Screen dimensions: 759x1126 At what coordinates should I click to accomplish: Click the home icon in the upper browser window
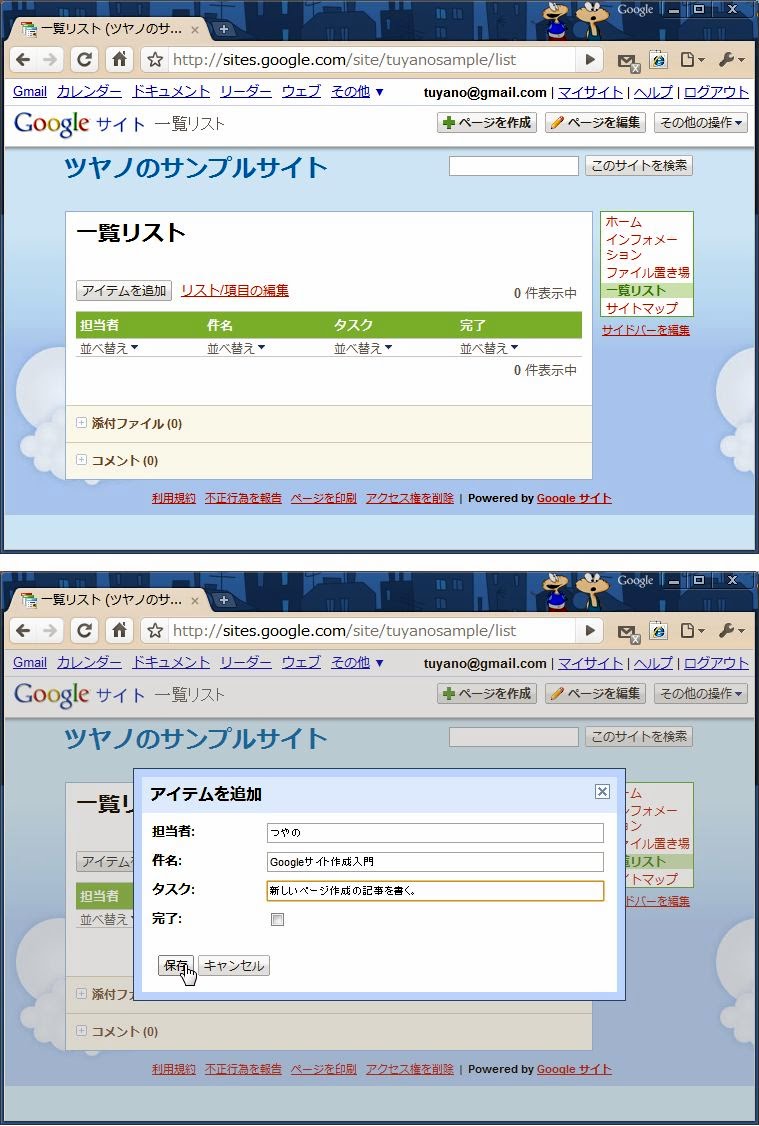119,60
